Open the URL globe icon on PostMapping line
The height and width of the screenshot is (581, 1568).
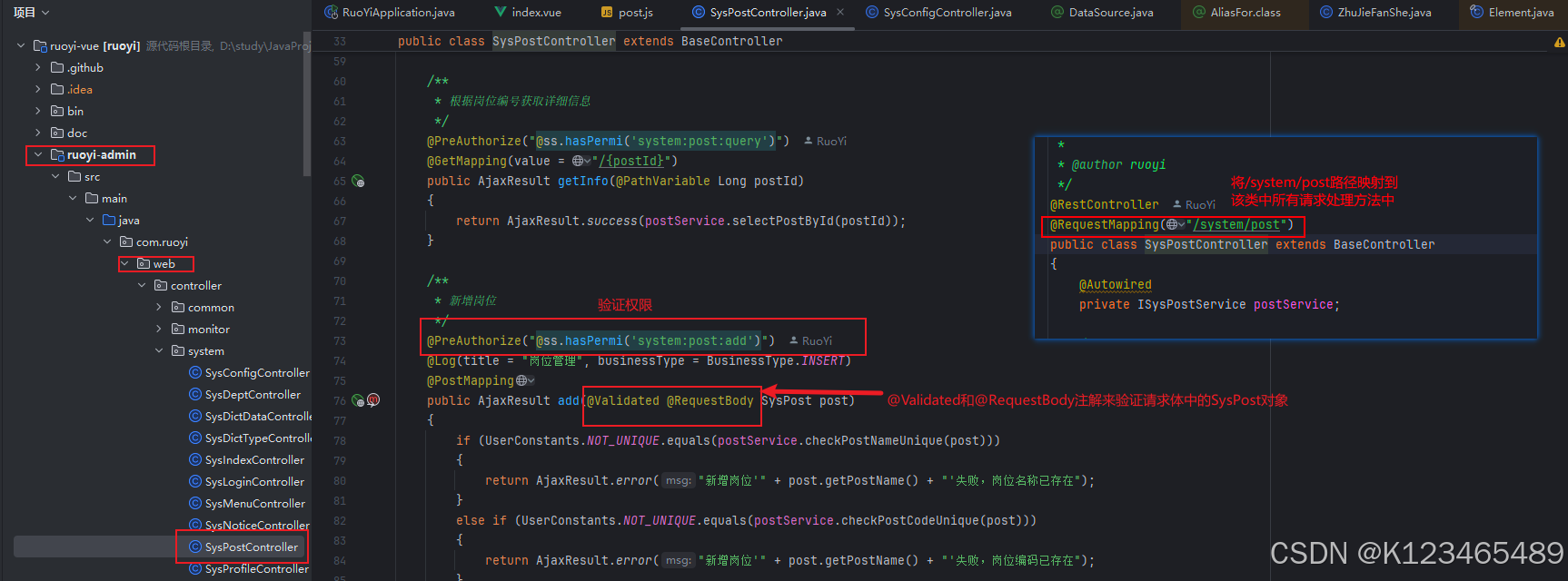[x=525, y=381]
